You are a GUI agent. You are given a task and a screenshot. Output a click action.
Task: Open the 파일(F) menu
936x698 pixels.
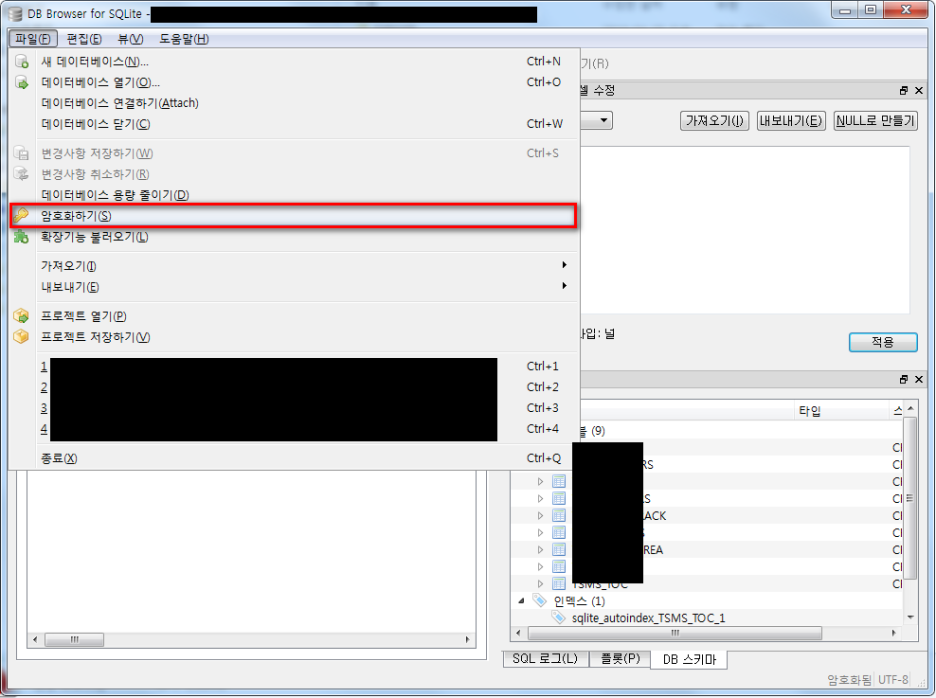(33, 39)
